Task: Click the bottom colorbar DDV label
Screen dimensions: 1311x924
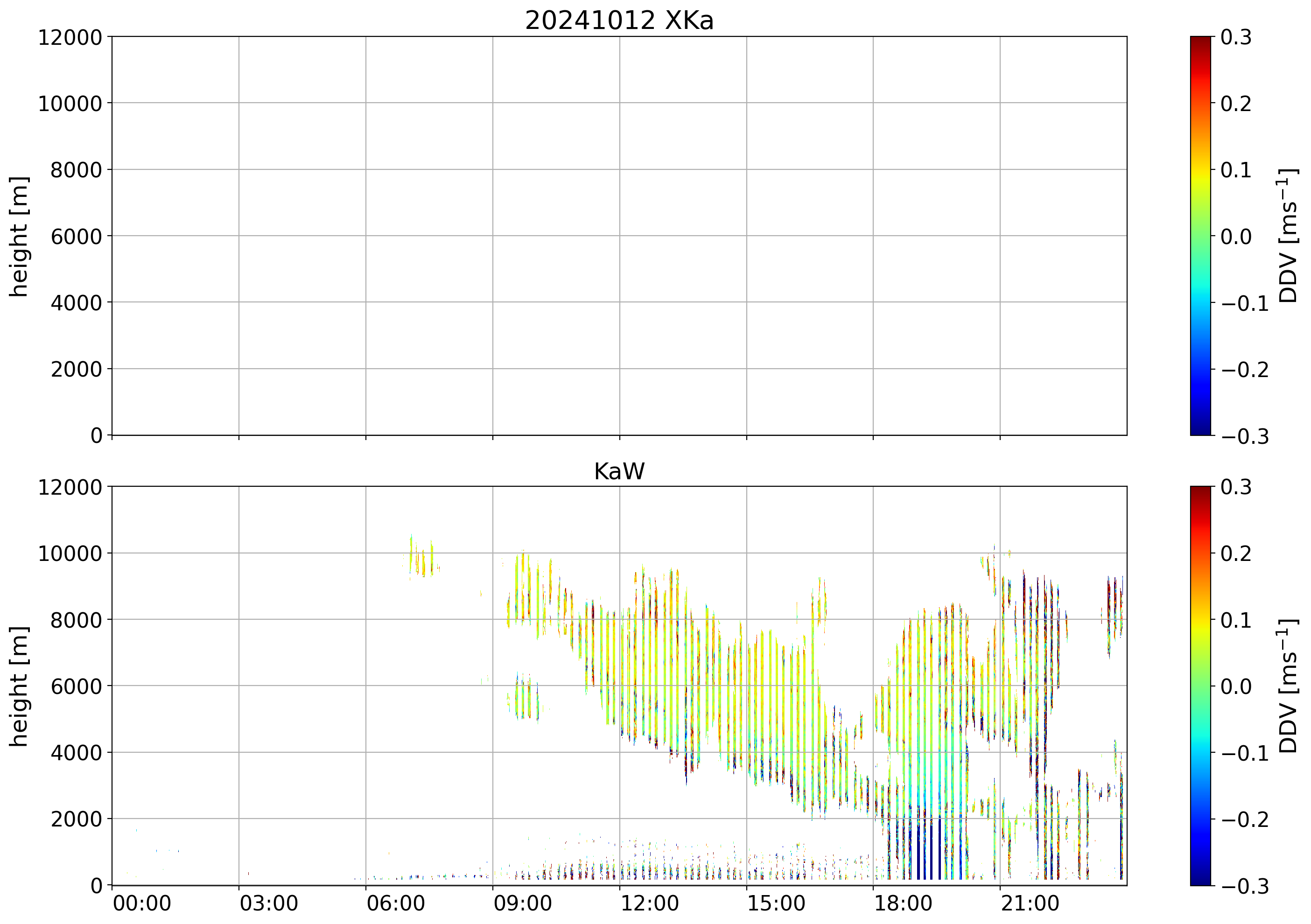Action: tap(1289, 685)
